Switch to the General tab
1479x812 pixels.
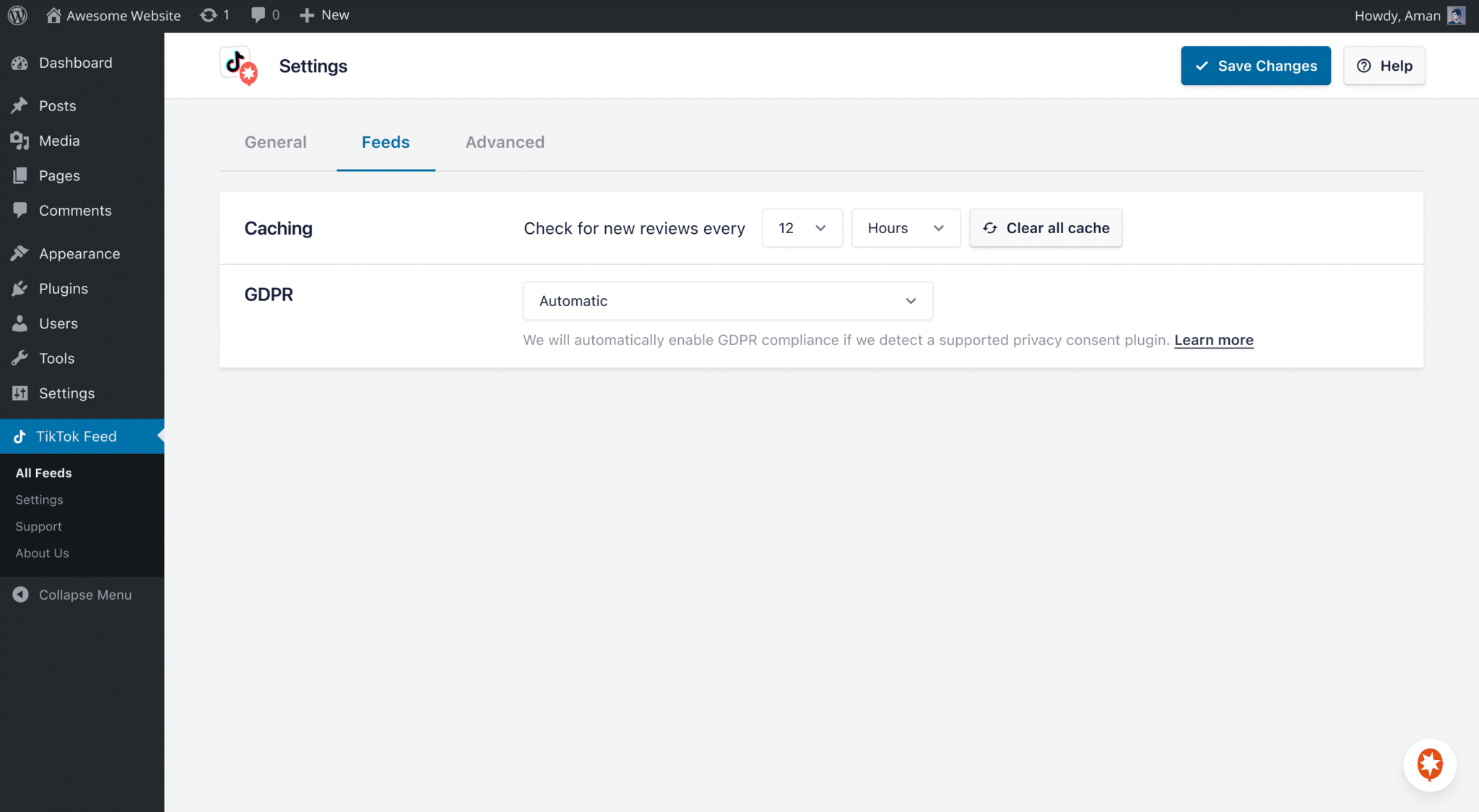(275, 142)
